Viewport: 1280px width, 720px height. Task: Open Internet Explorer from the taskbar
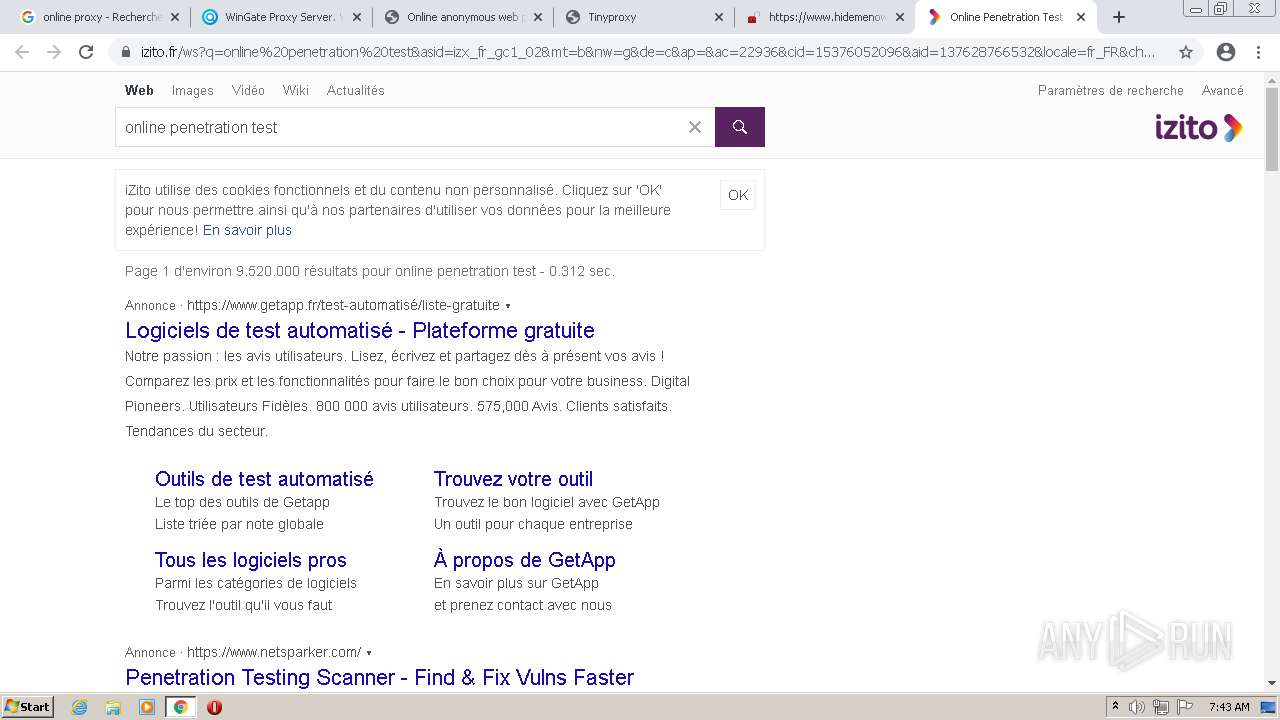80,707
